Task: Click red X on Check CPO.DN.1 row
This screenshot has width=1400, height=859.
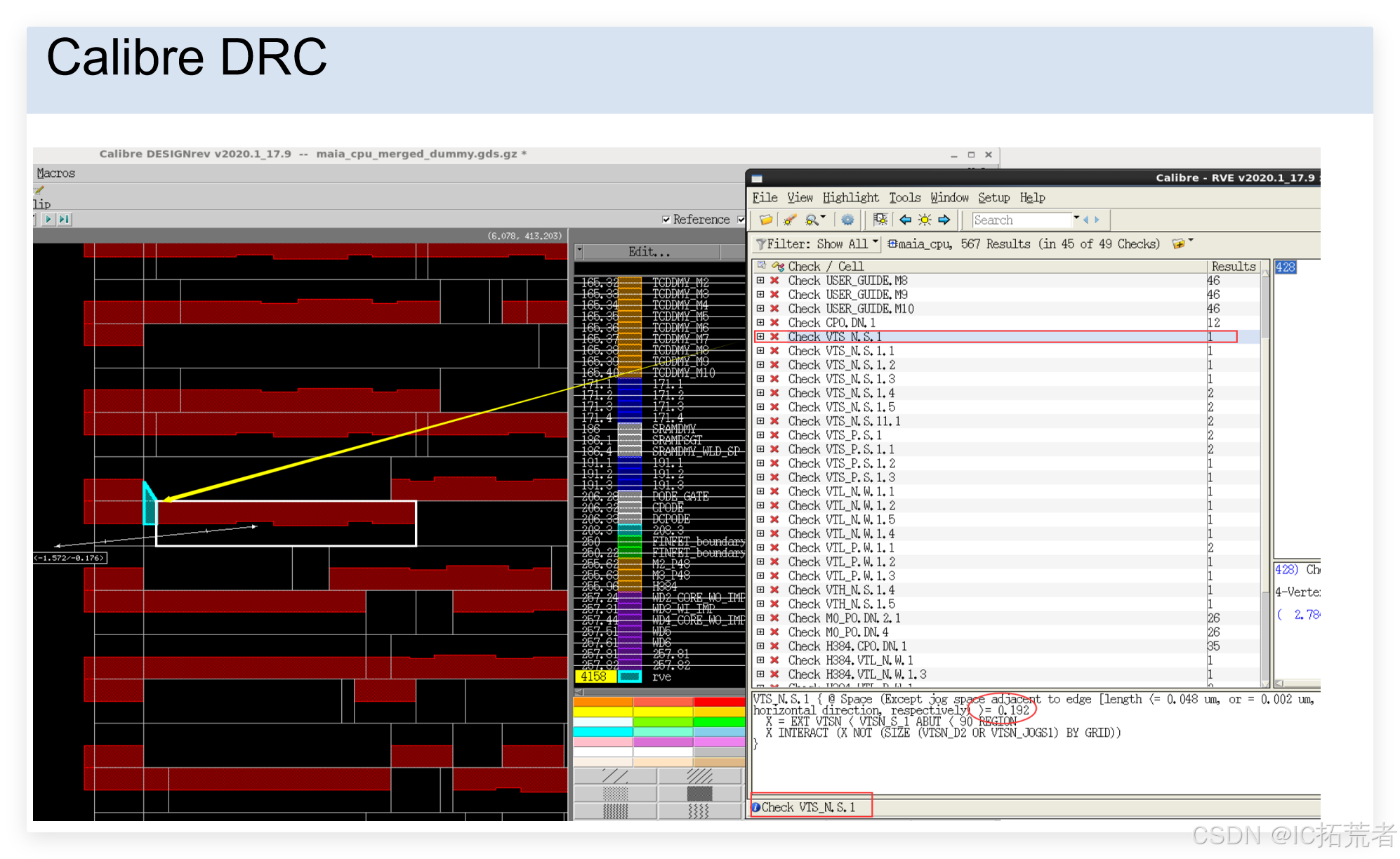Action: click(x=774, y=323)
